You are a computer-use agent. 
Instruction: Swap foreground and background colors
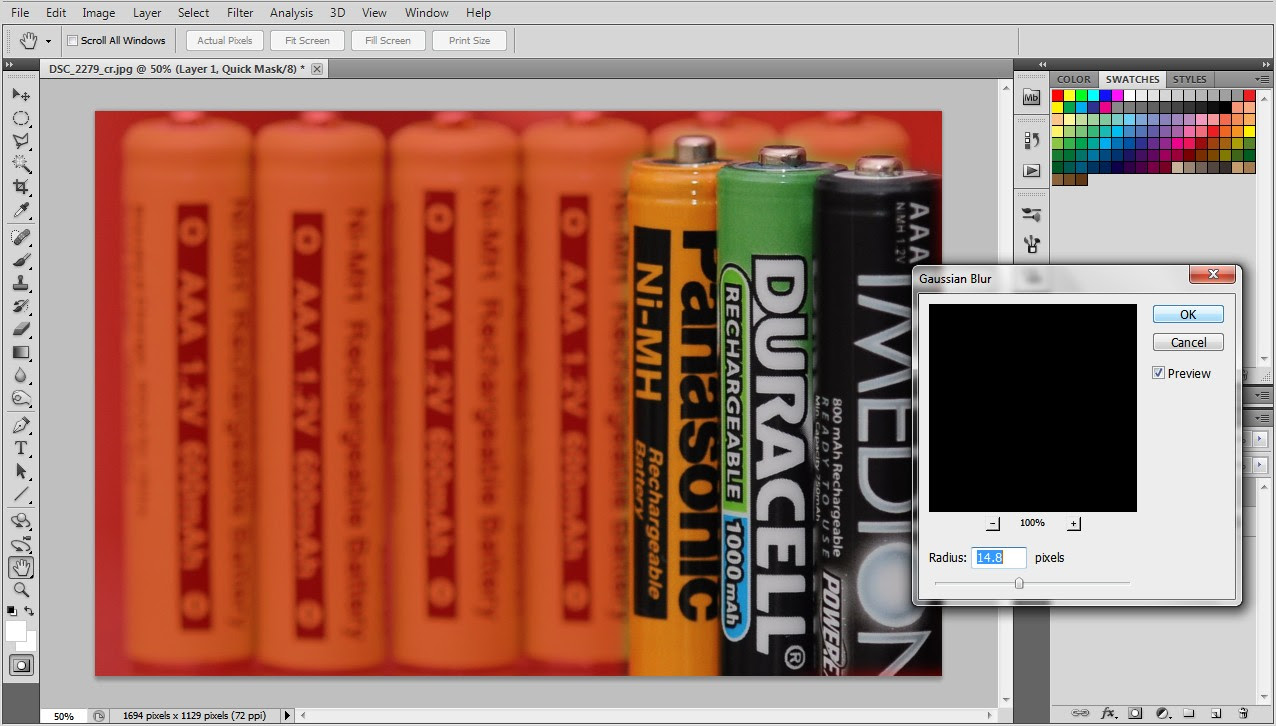tap(30, 610)
